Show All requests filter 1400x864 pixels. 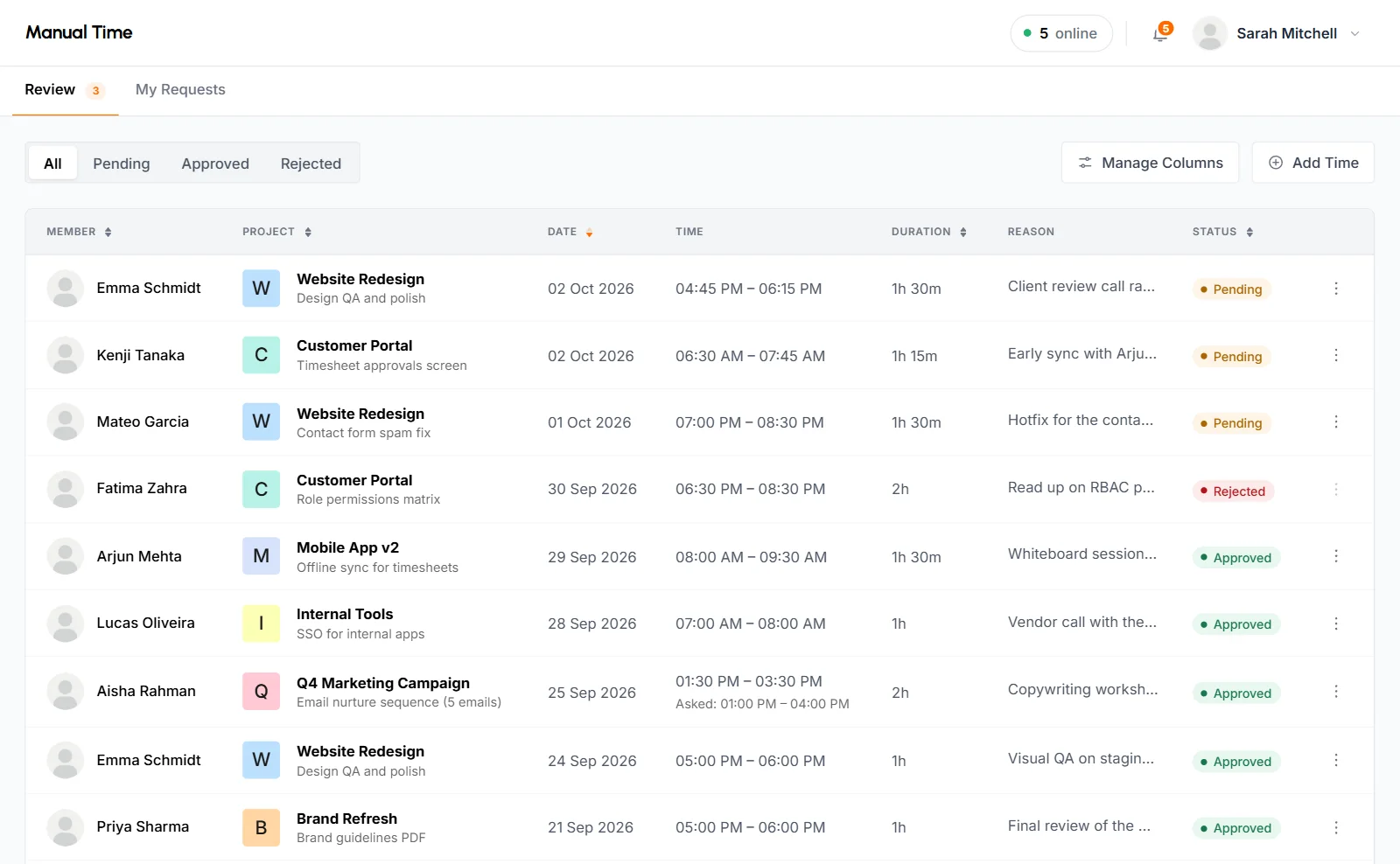pyautogui.click(x=52, y=164)
